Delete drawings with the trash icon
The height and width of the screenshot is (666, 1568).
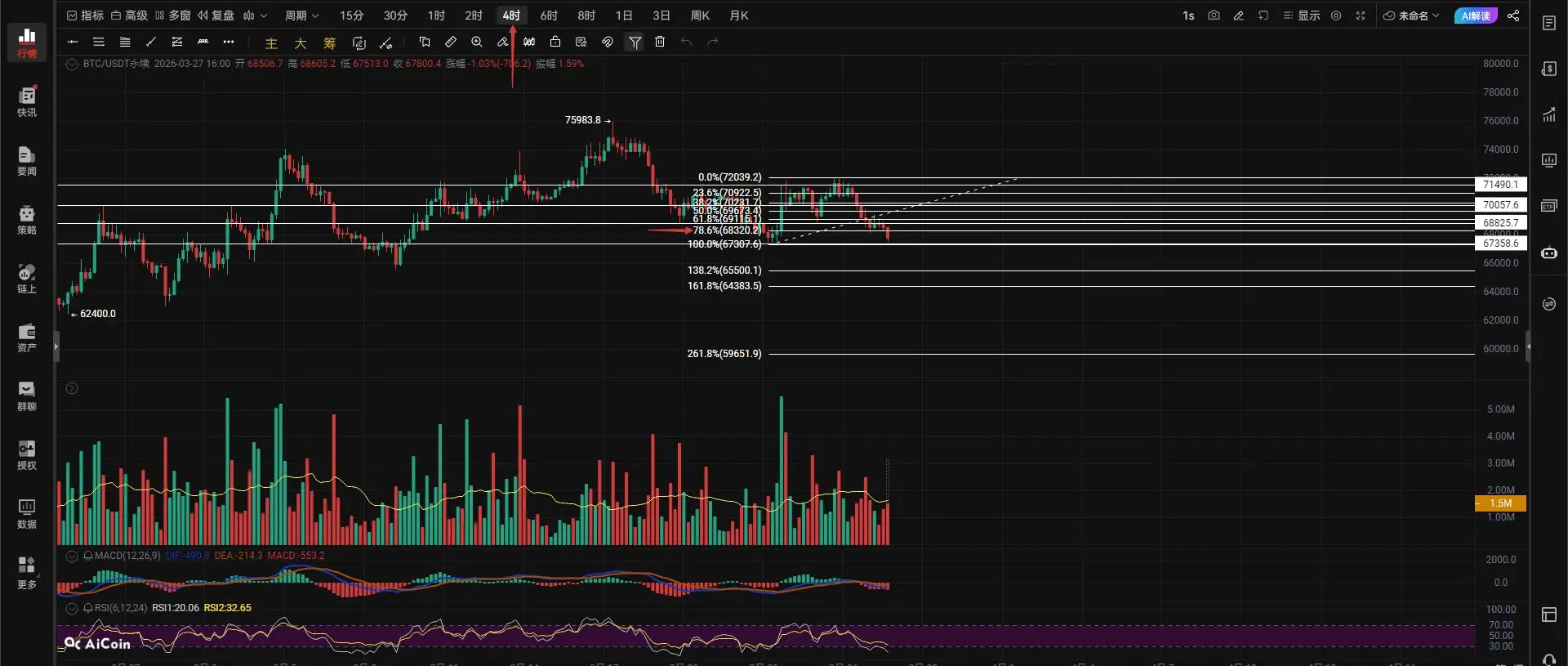pyautogui.click(x=660, y=42)
